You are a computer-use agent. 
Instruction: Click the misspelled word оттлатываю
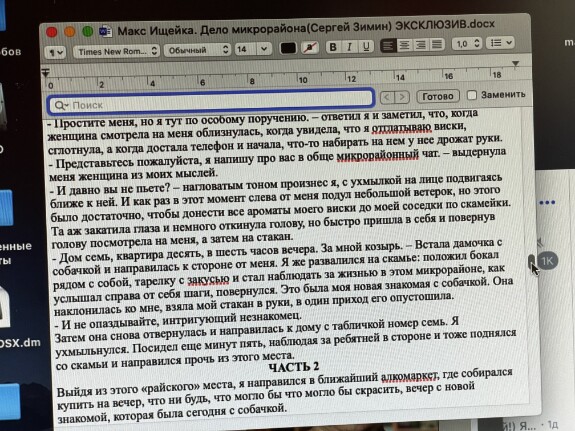[x=402, y=128]
